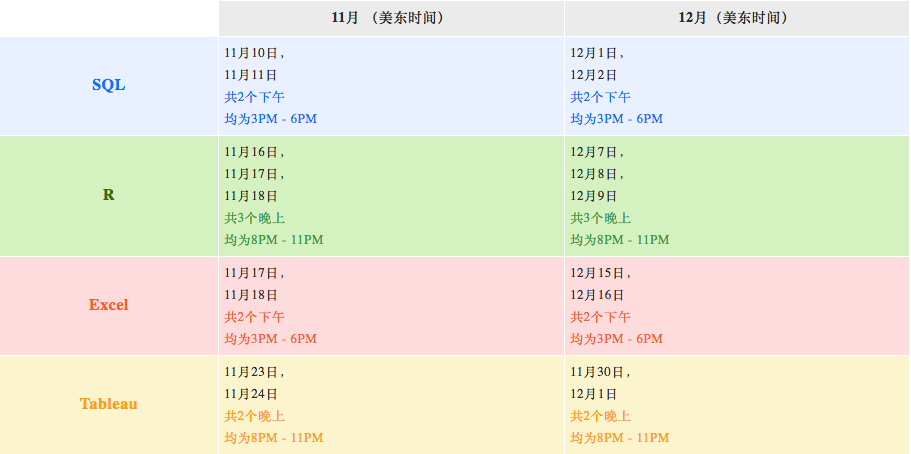Click the date "12月7日" in R row

(593, 152)
